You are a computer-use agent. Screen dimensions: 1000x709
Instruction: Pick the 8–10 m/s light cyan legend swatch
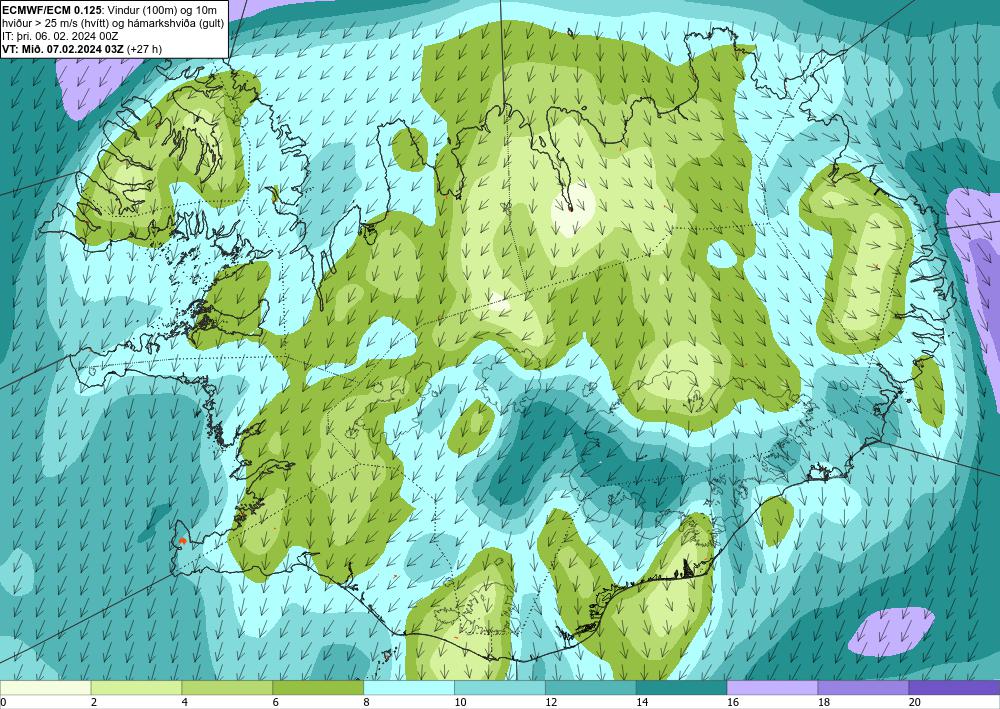point(409,688)
